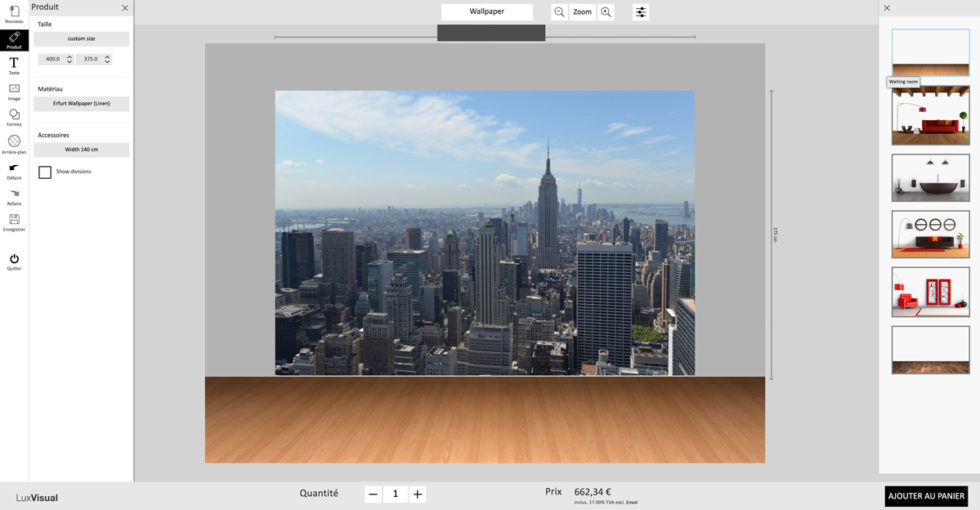Open the custom size dropdown

(81, 39)
